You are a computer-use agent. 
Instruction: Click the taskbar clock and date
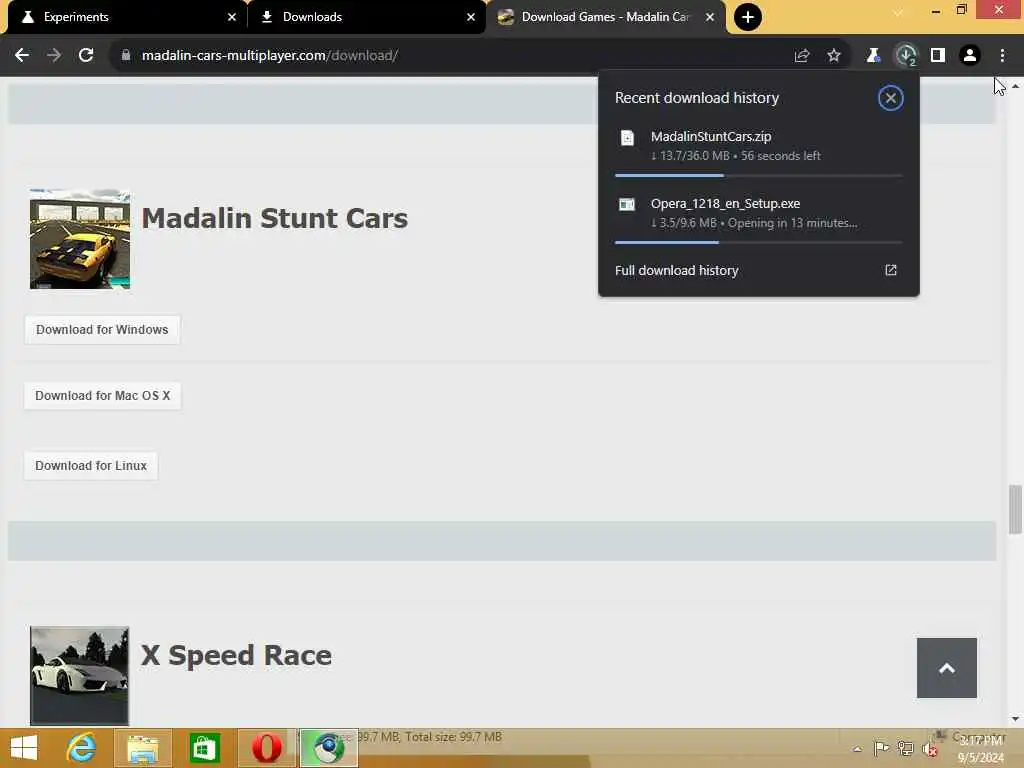pos(981,749)
